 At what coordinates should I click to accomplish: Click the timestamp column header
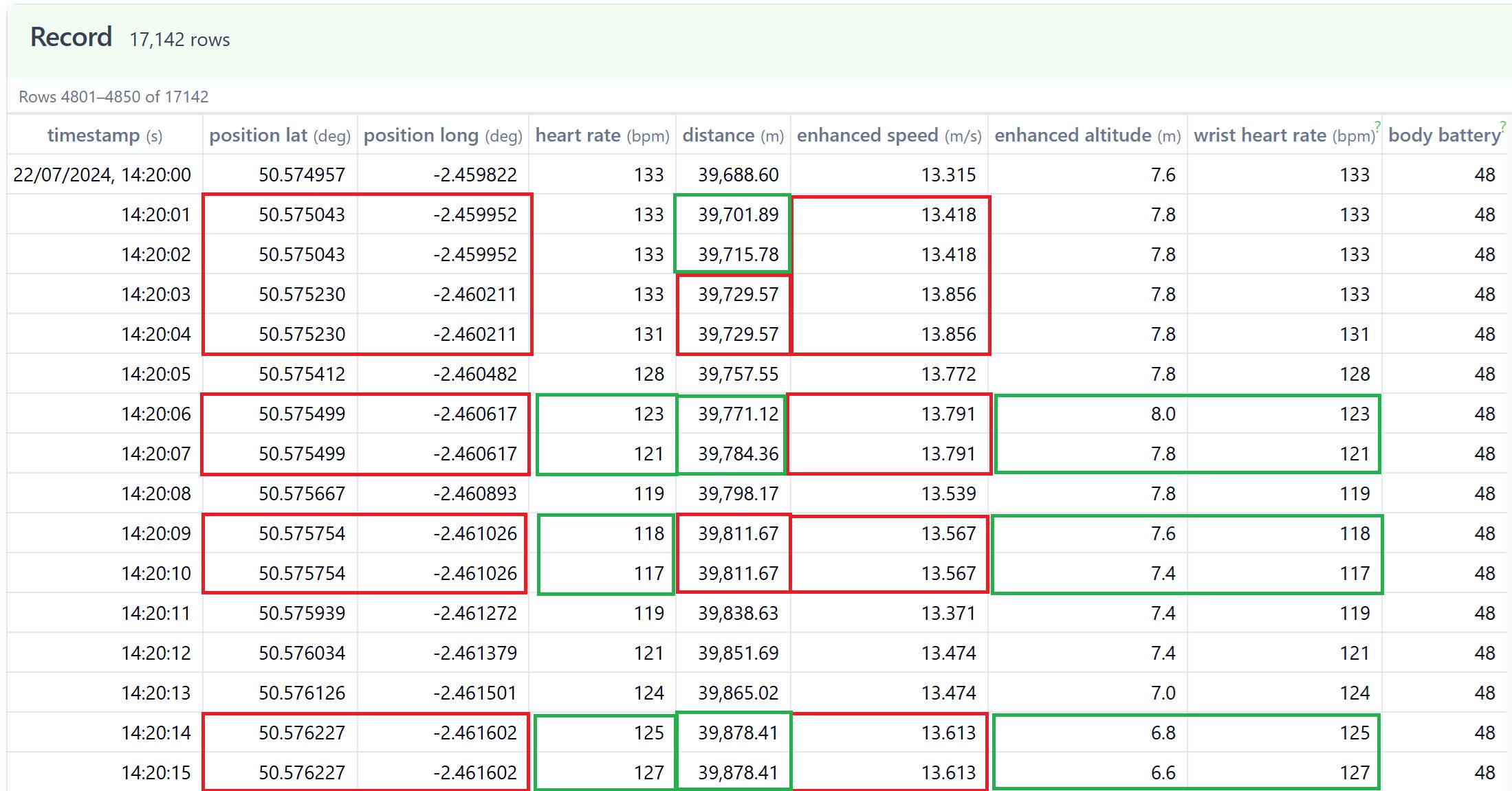105,135
